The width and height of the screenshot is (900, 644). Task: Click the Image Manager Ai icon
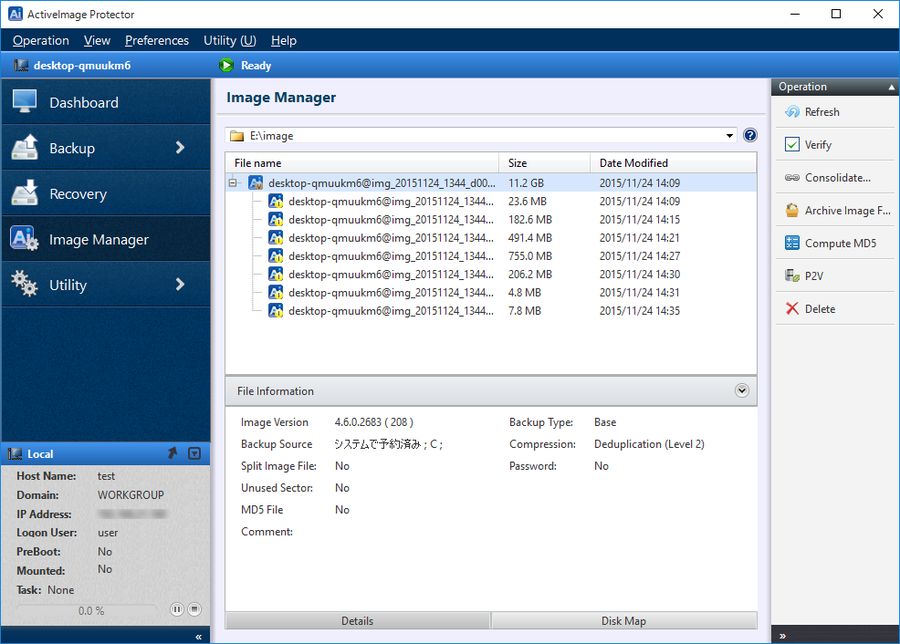(25, 238)
